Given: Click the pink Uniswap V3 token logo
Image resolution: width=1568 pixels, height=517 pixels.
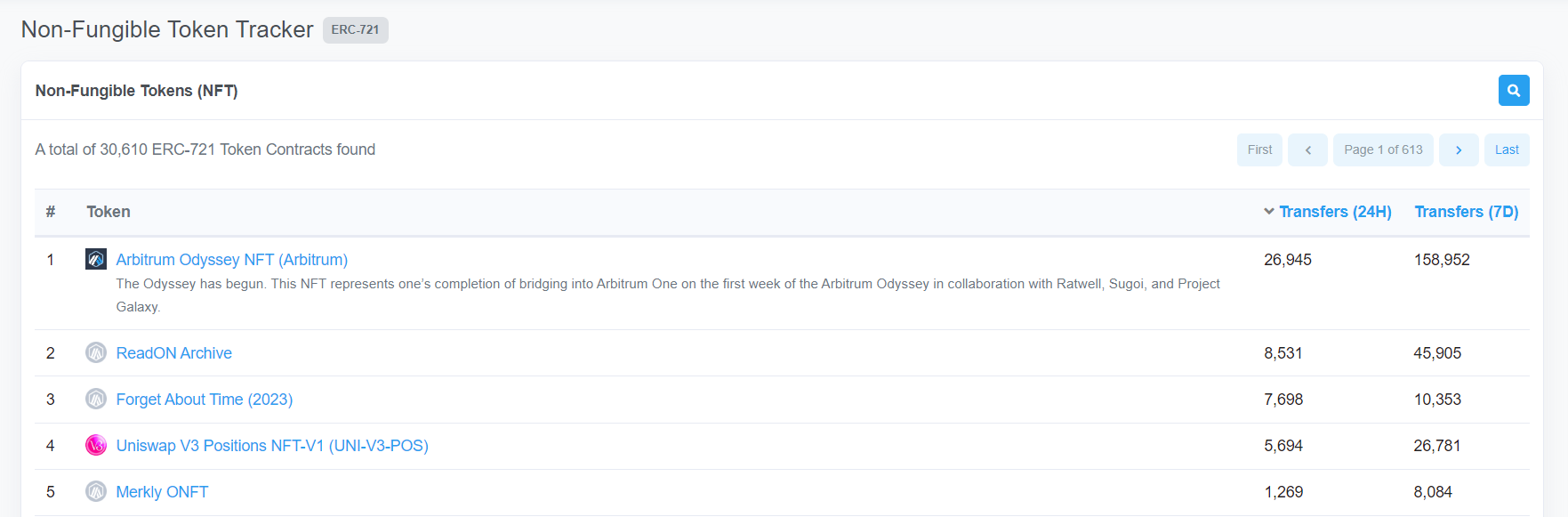Looking at the screenshot, I should pos(96,445).
